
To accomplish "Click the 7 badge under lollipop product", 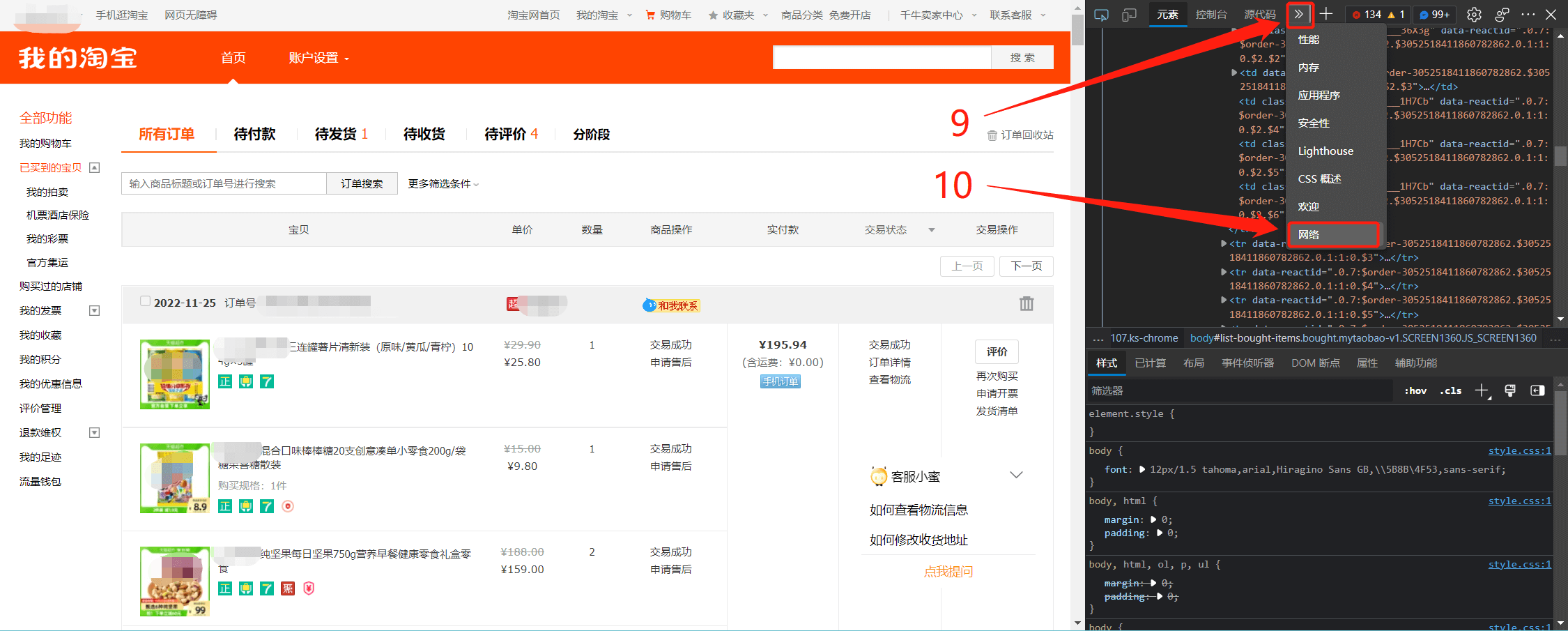I will coord(267,506).
